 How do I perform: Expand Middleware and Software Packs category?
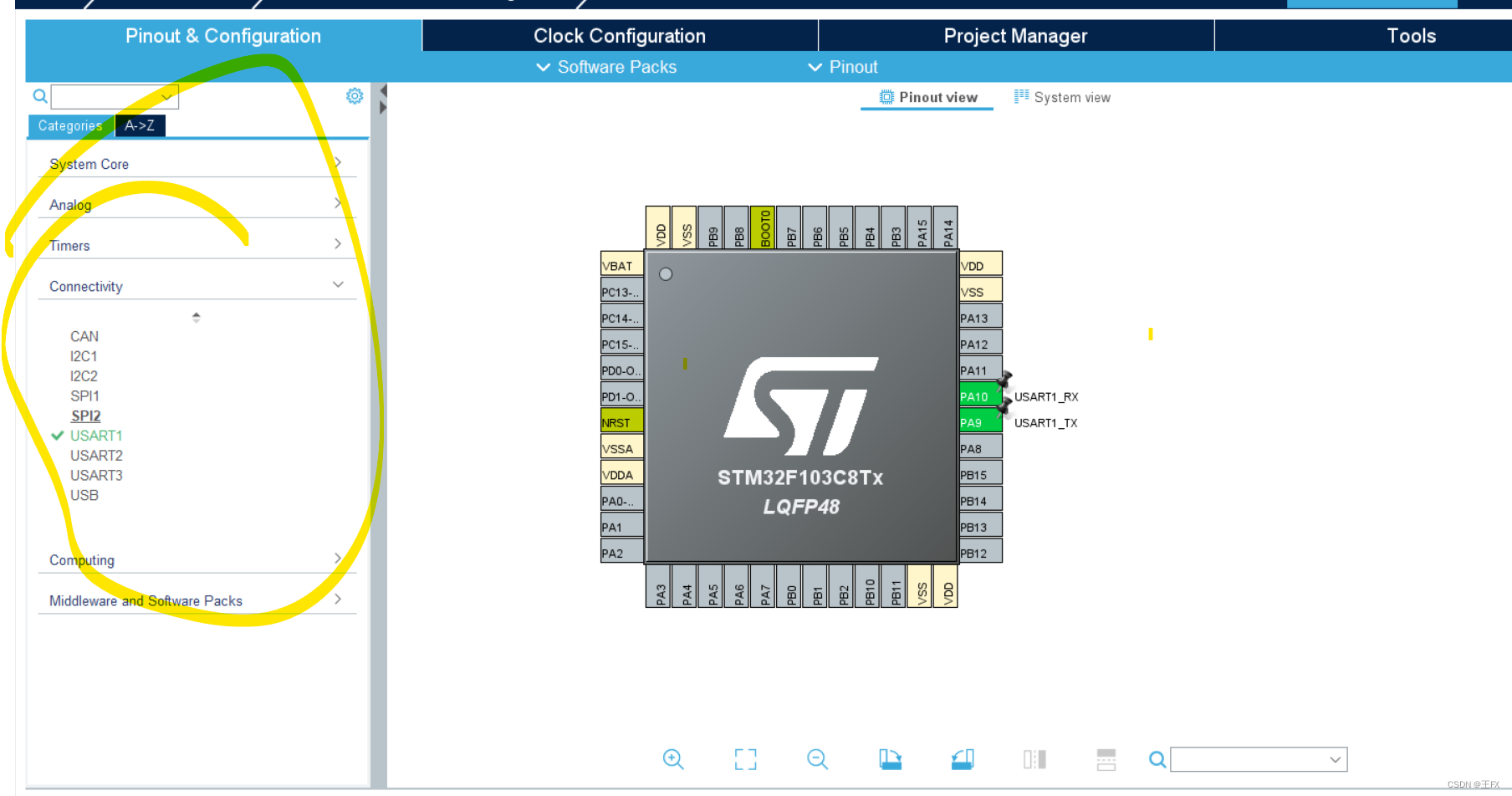tap(197, 600)
